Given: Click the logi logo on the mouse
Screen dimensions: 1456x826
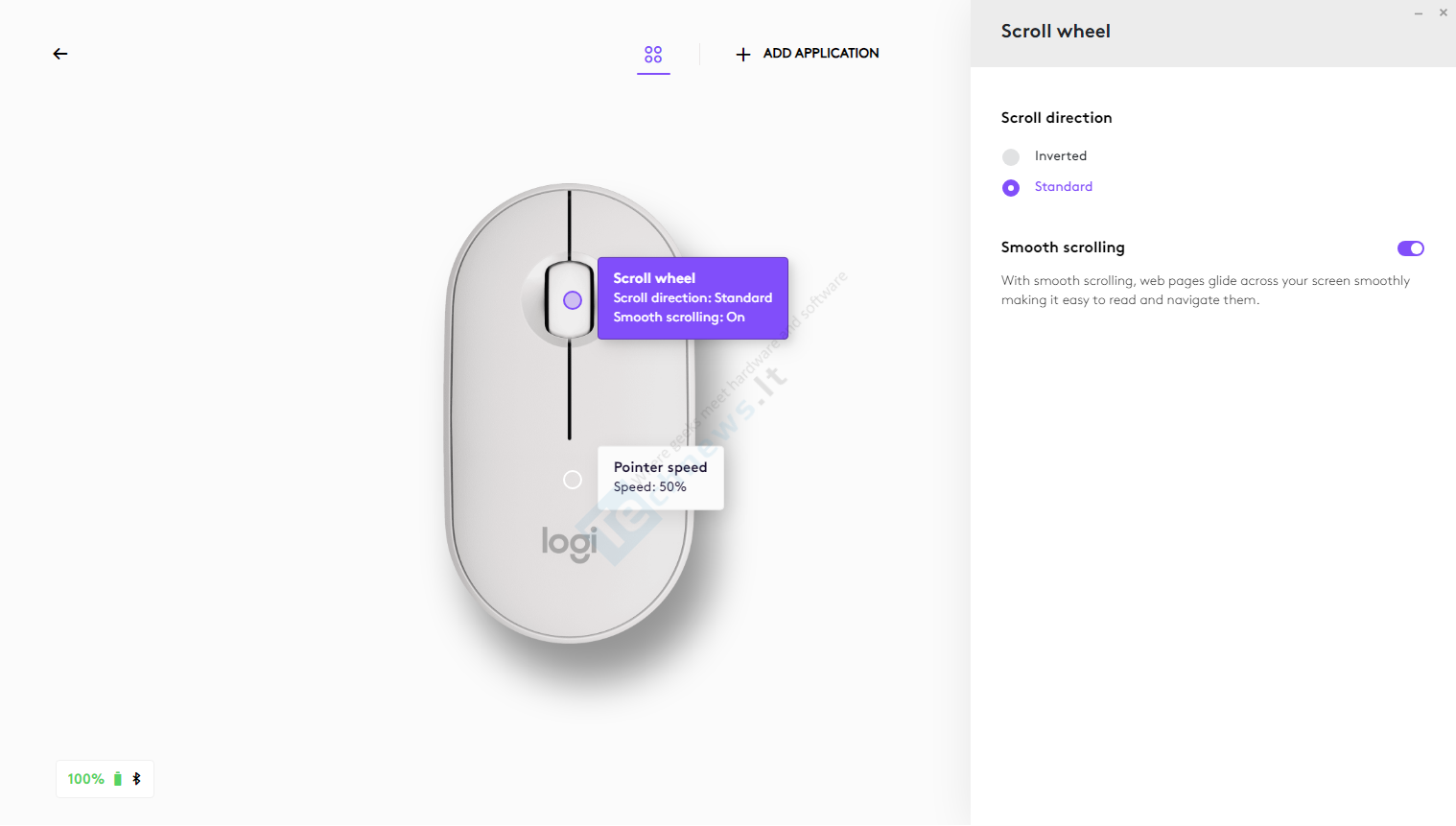Looking at the screenshot, I should point(570,543).
